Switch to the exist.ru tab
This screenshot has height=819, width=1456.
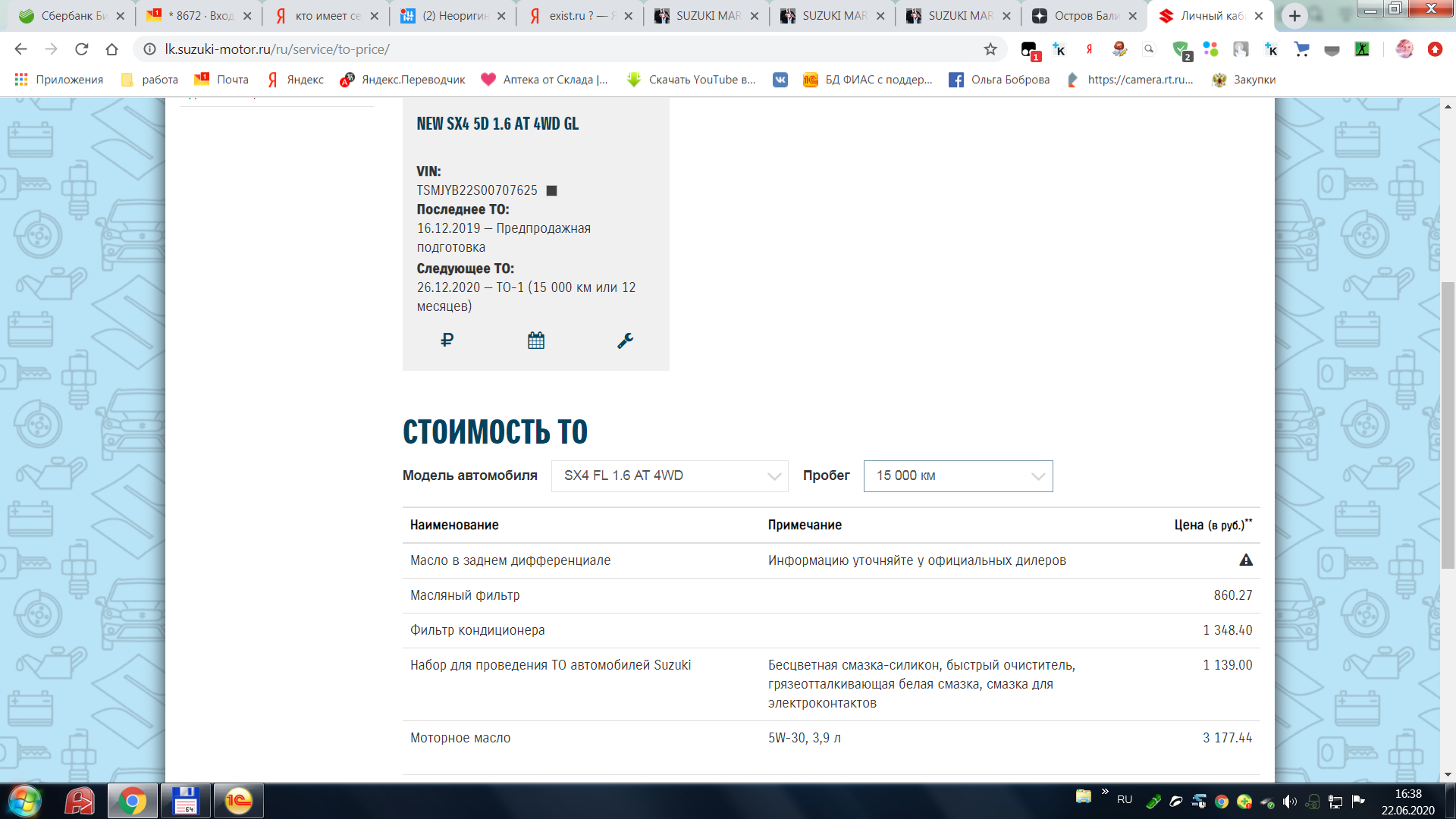[579, 16]
